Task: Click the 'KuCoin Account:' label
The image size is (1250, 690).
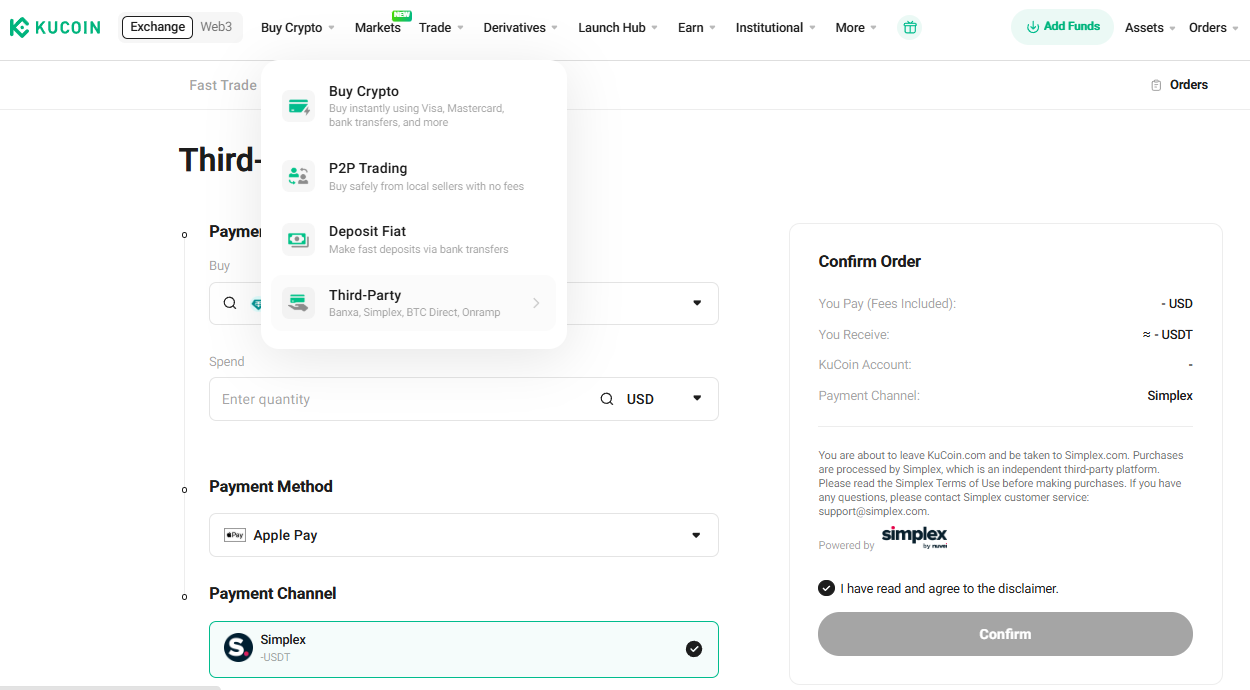Action: tap(865, 365)
